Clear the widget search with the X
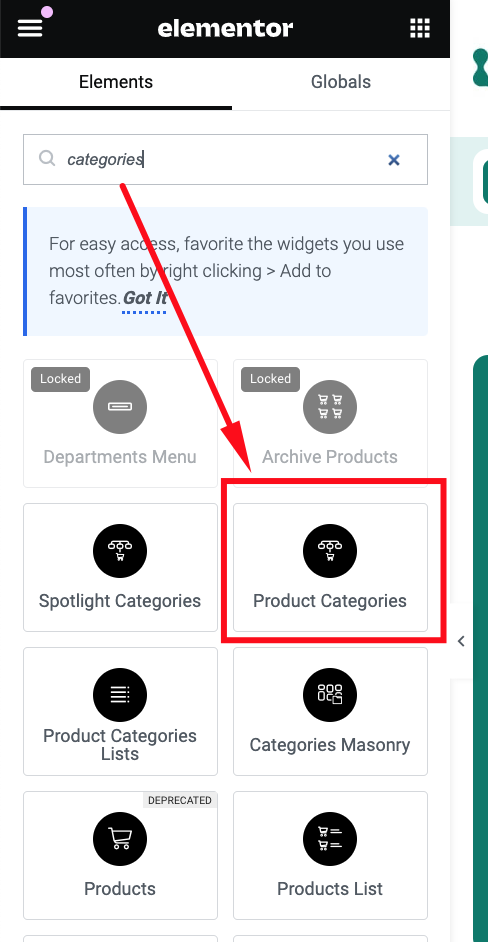 click(394, 160)
